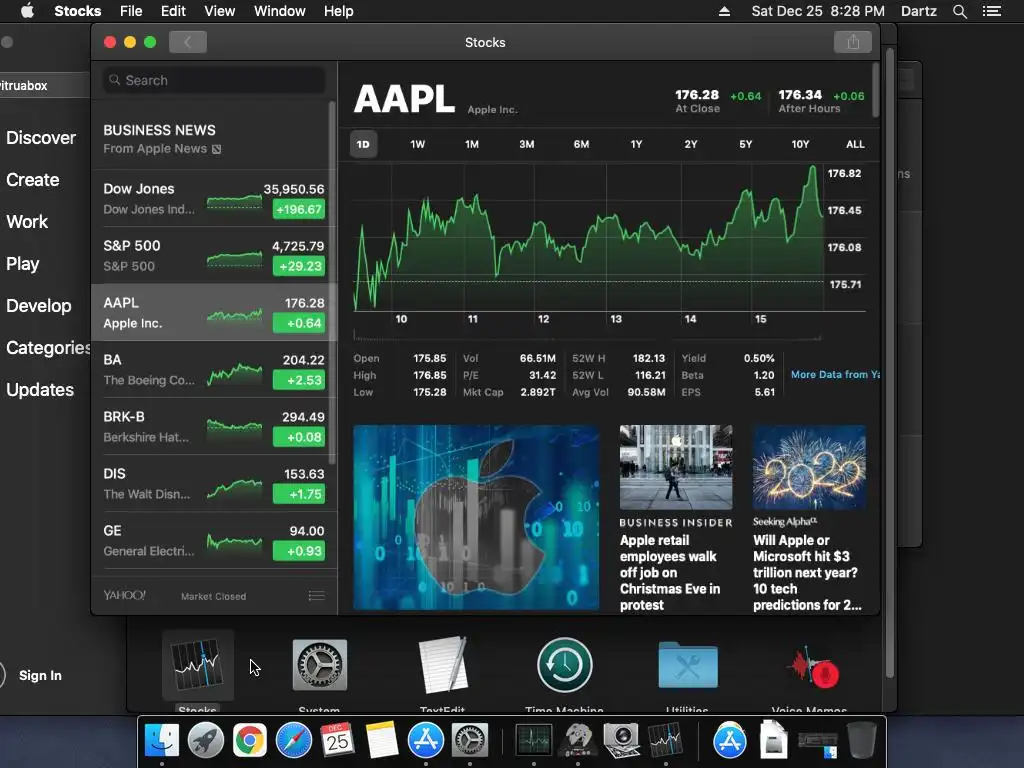Click in the Stocks Search field
Viewport: 1024px width, 768px height.
pos(214,80)
